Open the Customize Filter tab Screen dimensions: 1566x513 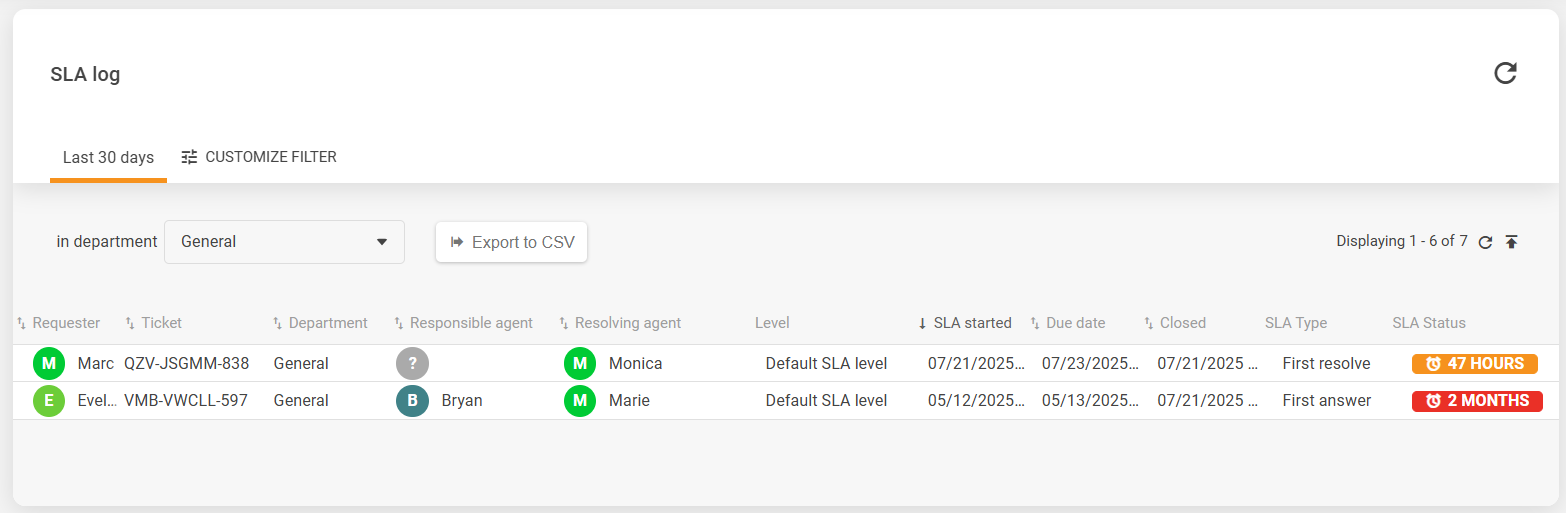click(x=259, y=157)
